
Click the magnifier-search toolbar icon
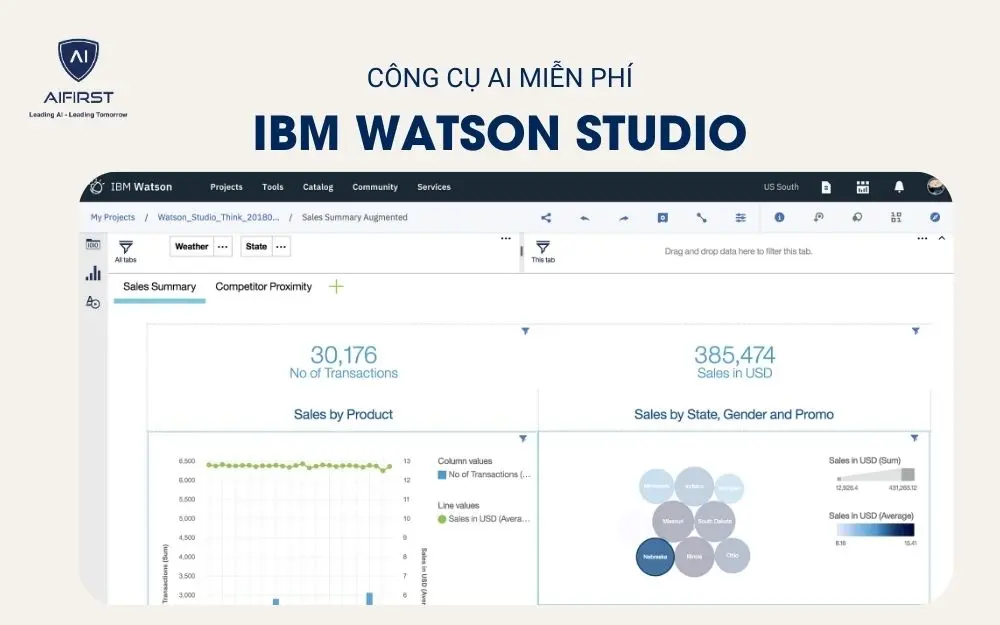[818, 217]
